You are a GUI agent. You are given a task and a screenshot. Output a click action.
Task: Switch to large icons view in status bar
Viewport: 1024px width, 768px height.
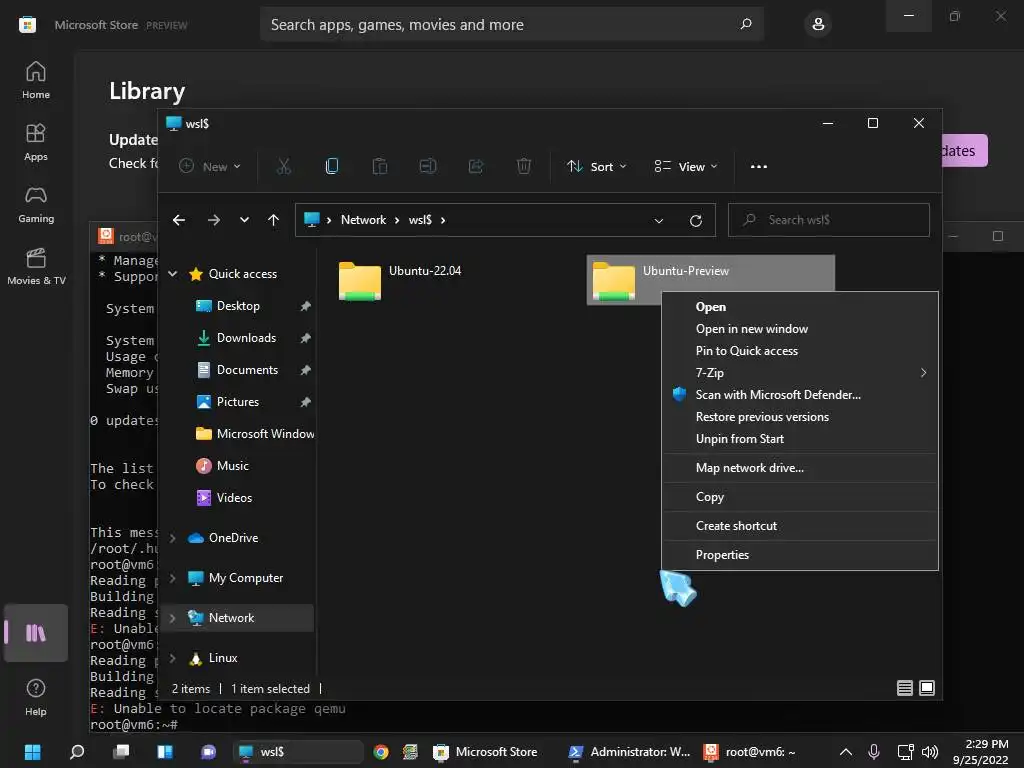[x=927, y=688]
